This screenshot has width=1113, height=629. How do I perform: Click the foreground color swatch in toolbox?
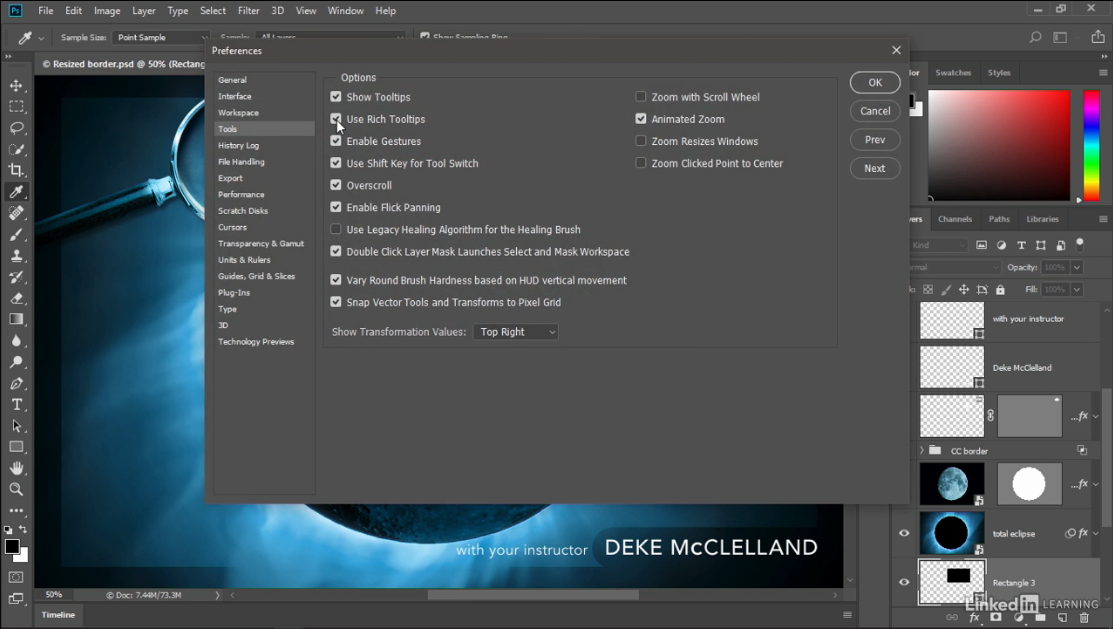[x=11, y=547]
